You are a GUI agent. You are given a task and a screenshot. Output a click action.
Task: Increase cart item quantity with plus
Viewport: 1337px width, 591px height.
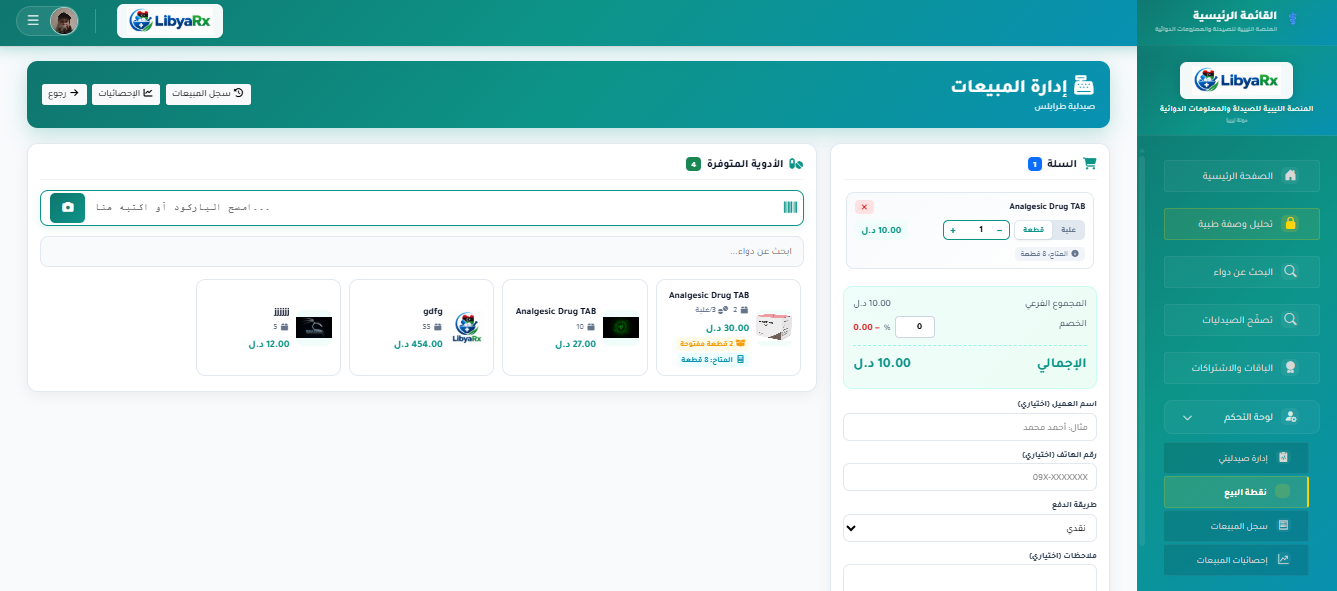coord(953,230)
